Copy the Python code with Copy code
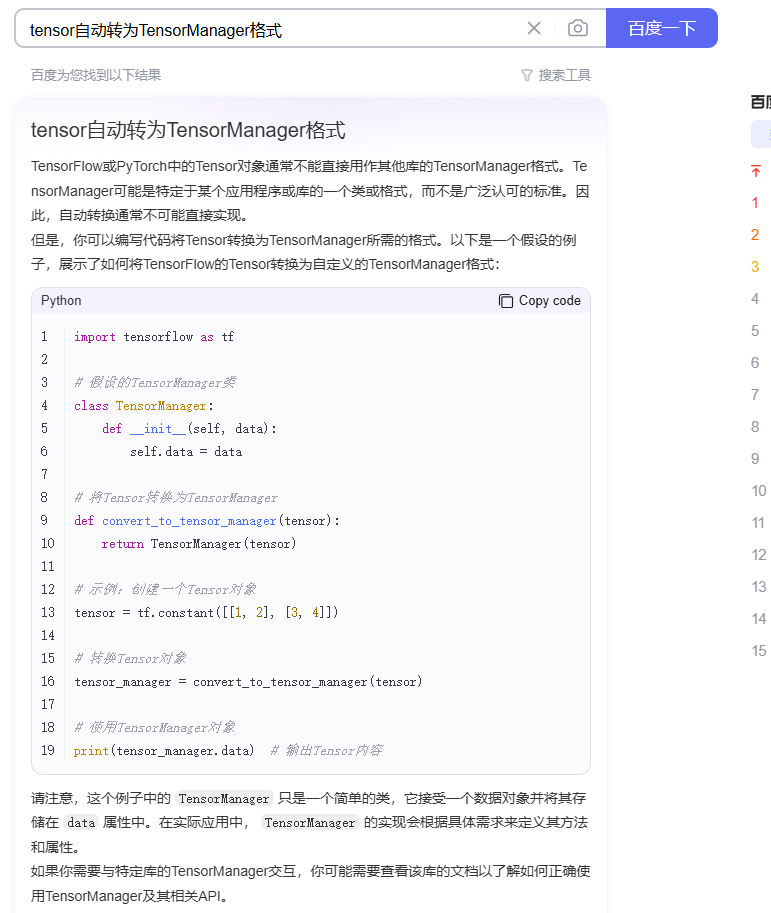 coord(540,301)
